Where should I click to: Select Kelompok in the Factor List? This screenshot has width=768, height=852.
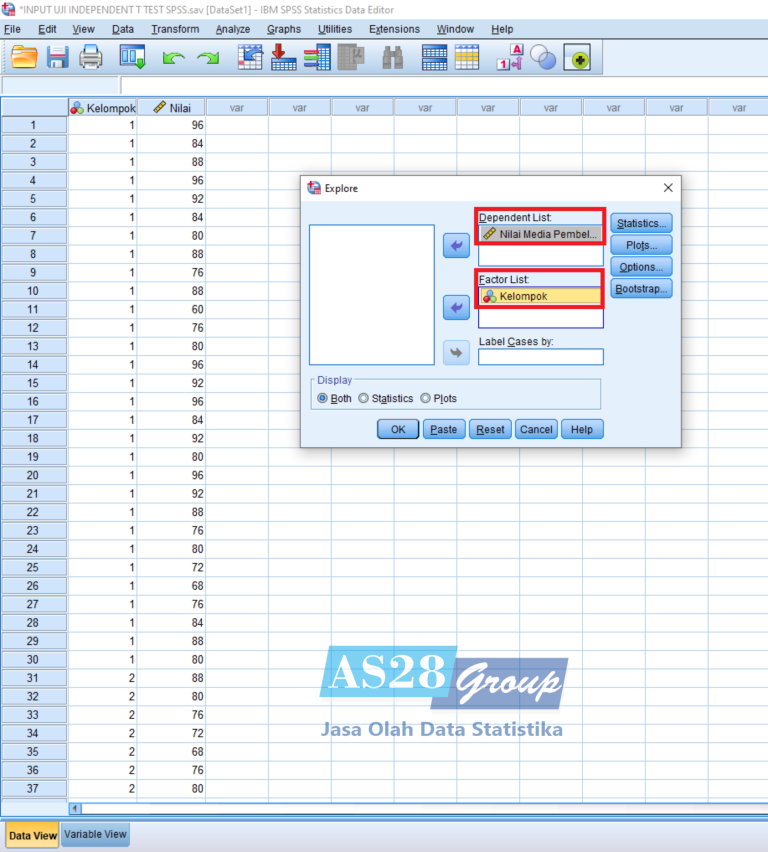540,296
